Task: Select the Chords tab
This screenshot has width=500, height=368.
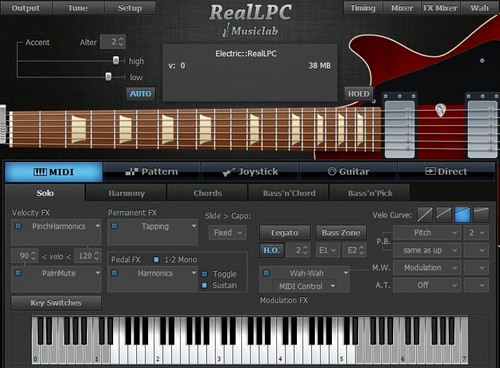Action: click(207, 193)
